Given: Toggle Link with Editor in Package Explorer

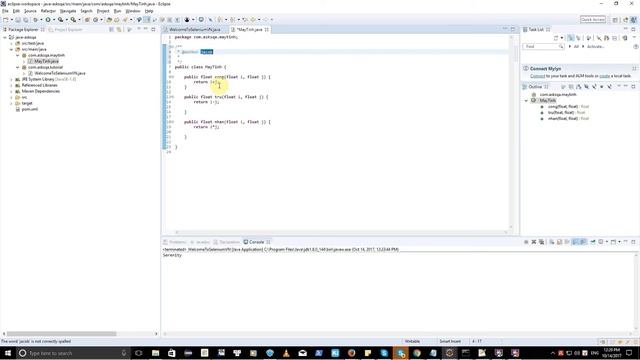Looking at the screenshot, I should (119, 29).
